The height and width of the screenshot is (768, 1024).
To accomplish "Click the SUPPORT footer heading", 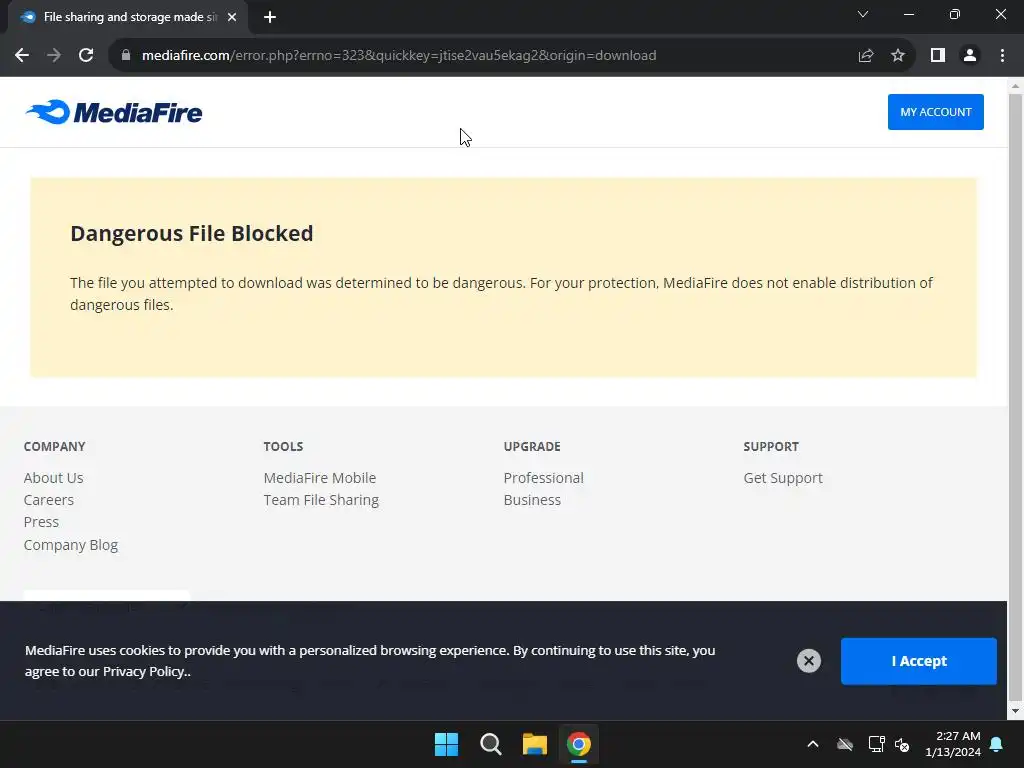I will click(x=771, y=447).
